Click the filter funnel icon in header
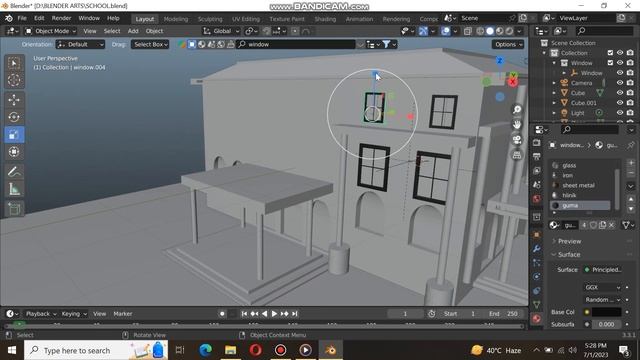 [x=386, y=44]
